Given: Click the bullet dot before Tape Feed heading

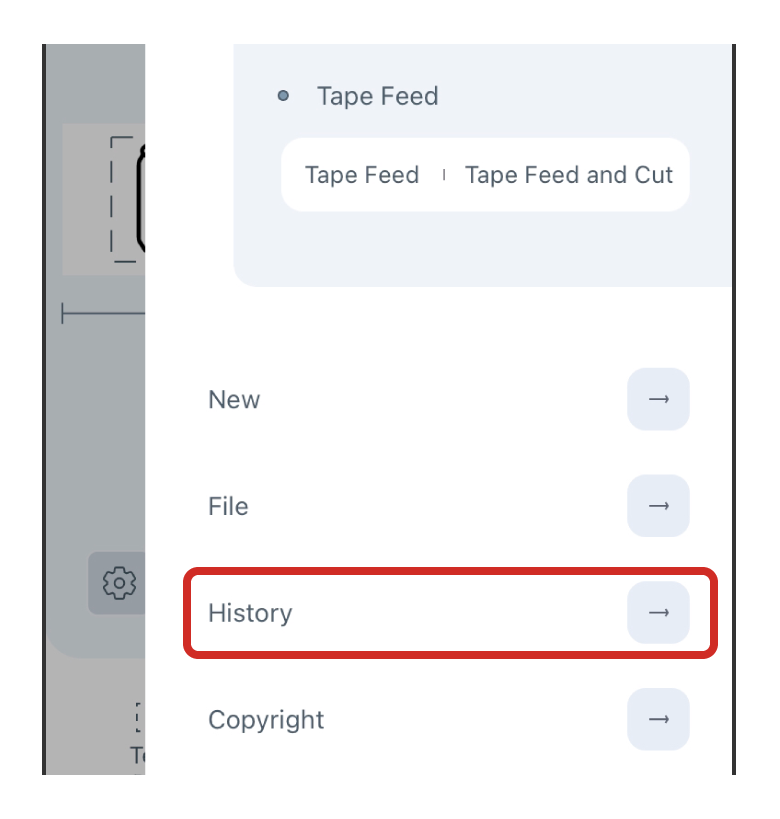Looking at the screenshot, I should [x=283, y=96].
